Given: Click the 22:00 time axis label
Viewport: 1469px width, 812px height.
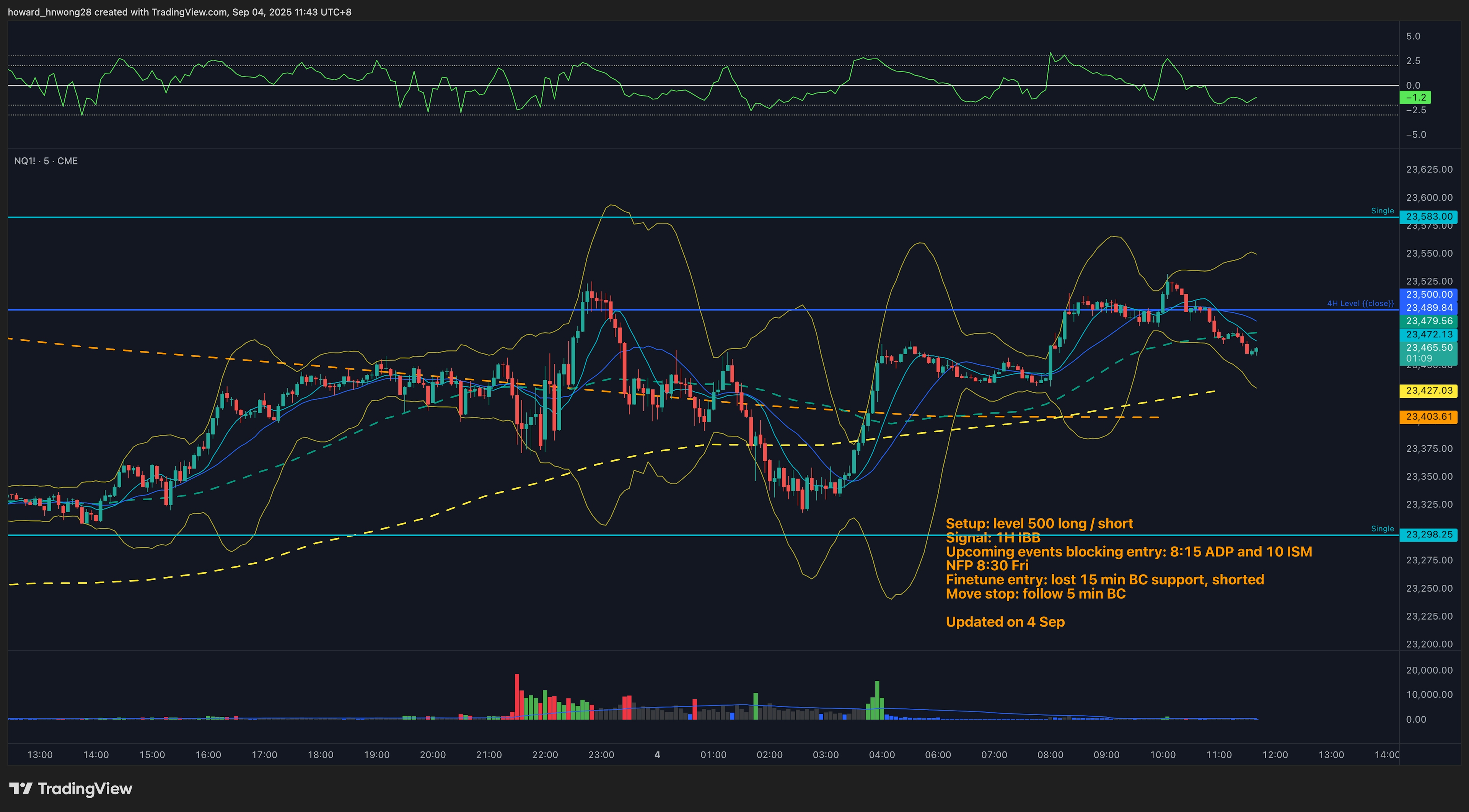Looking at the screenshot, I should [545, 754].
